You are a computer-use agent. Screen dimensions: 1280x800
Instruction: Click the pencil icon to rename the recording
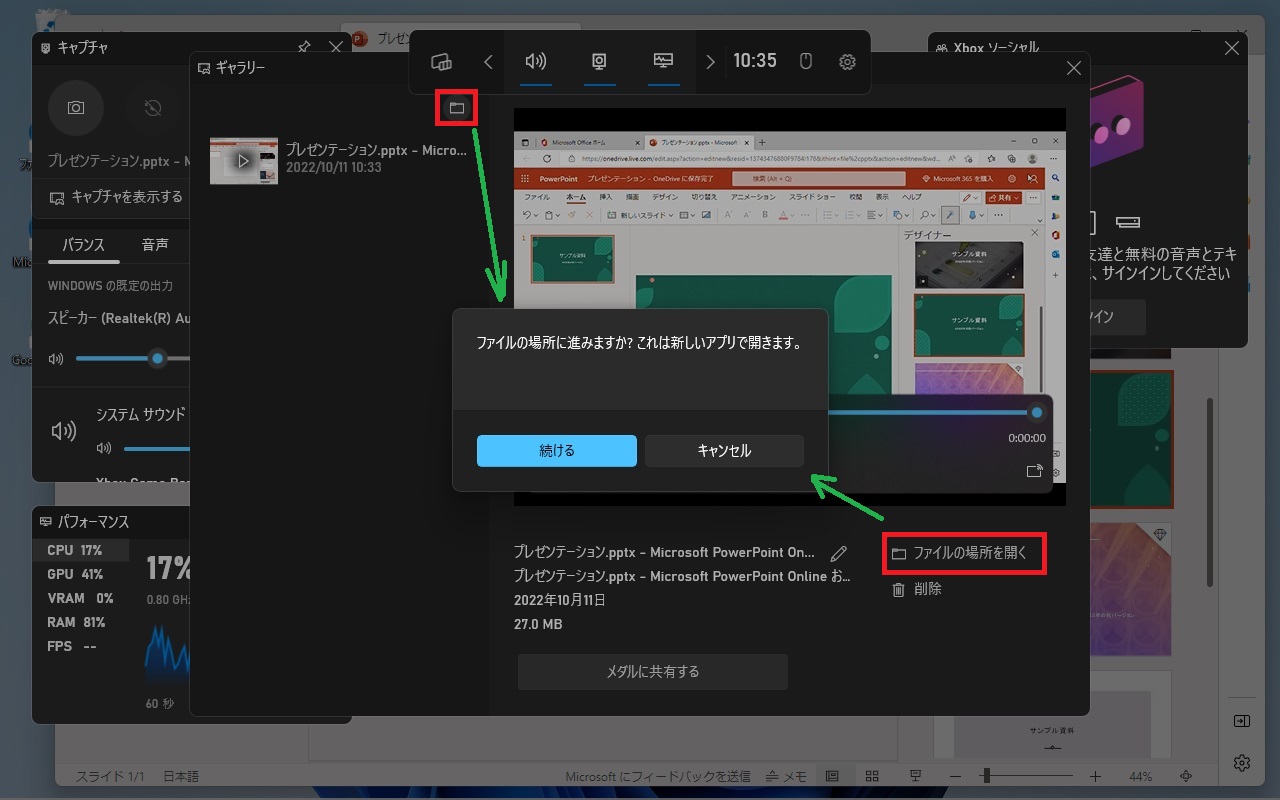(839, 553)
